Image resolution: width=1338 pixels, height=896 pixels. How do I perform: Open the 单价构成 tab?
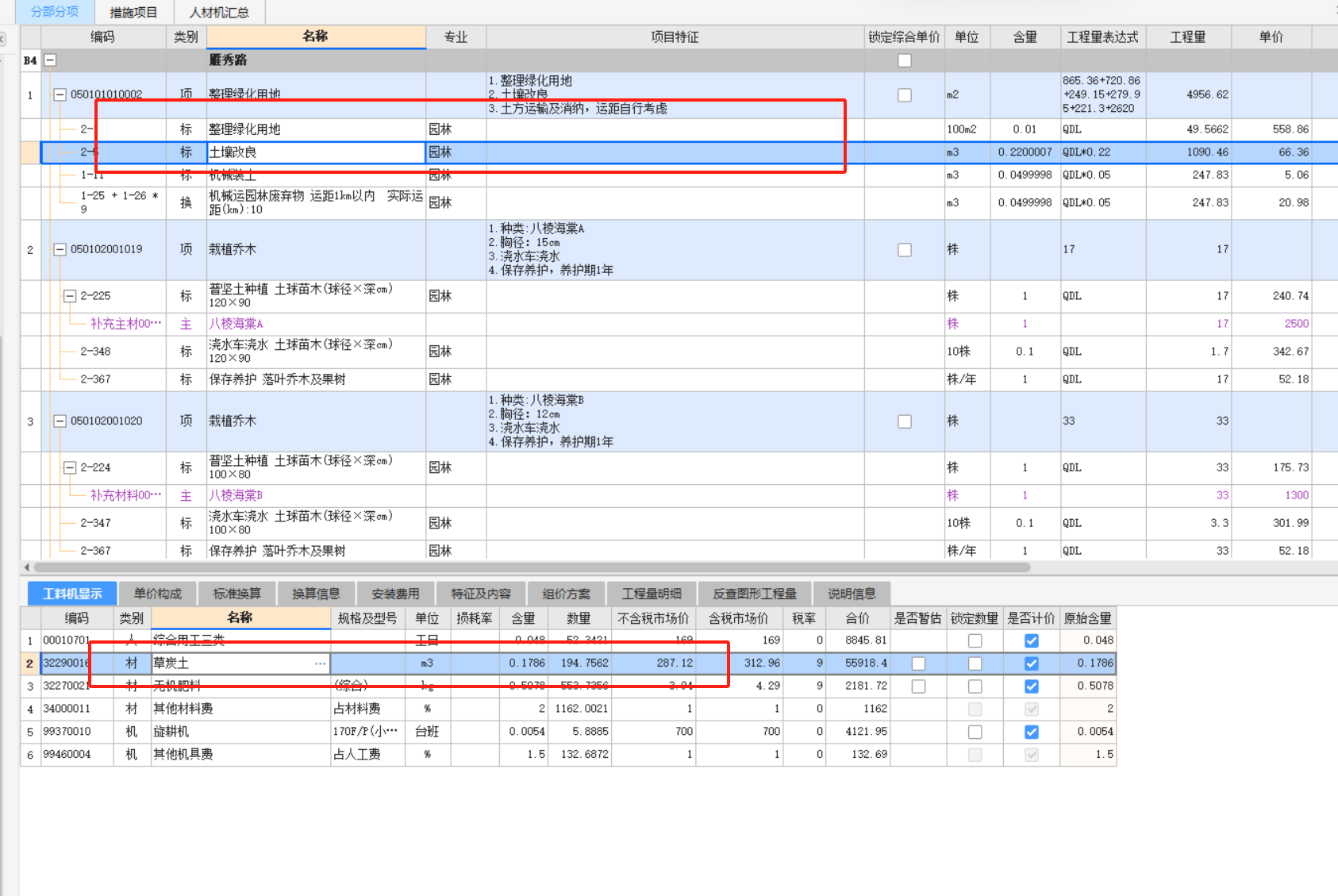tap(158, 594)
